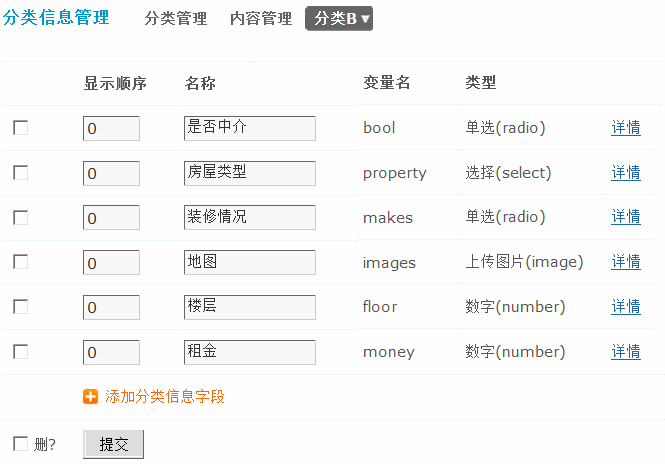Click the display order field for makes
665x464 pixels.
(x=111, y=218)
